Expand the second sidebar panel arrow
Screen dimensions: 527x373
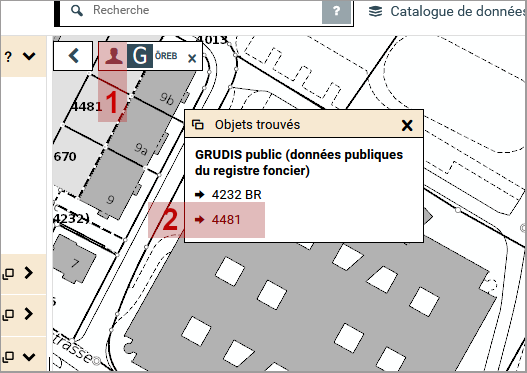(29, 314)
